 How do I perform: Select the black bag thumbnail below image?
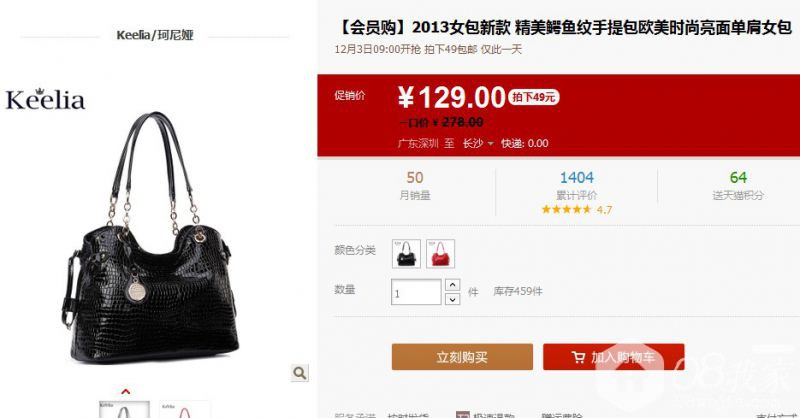tap(124, 410)
